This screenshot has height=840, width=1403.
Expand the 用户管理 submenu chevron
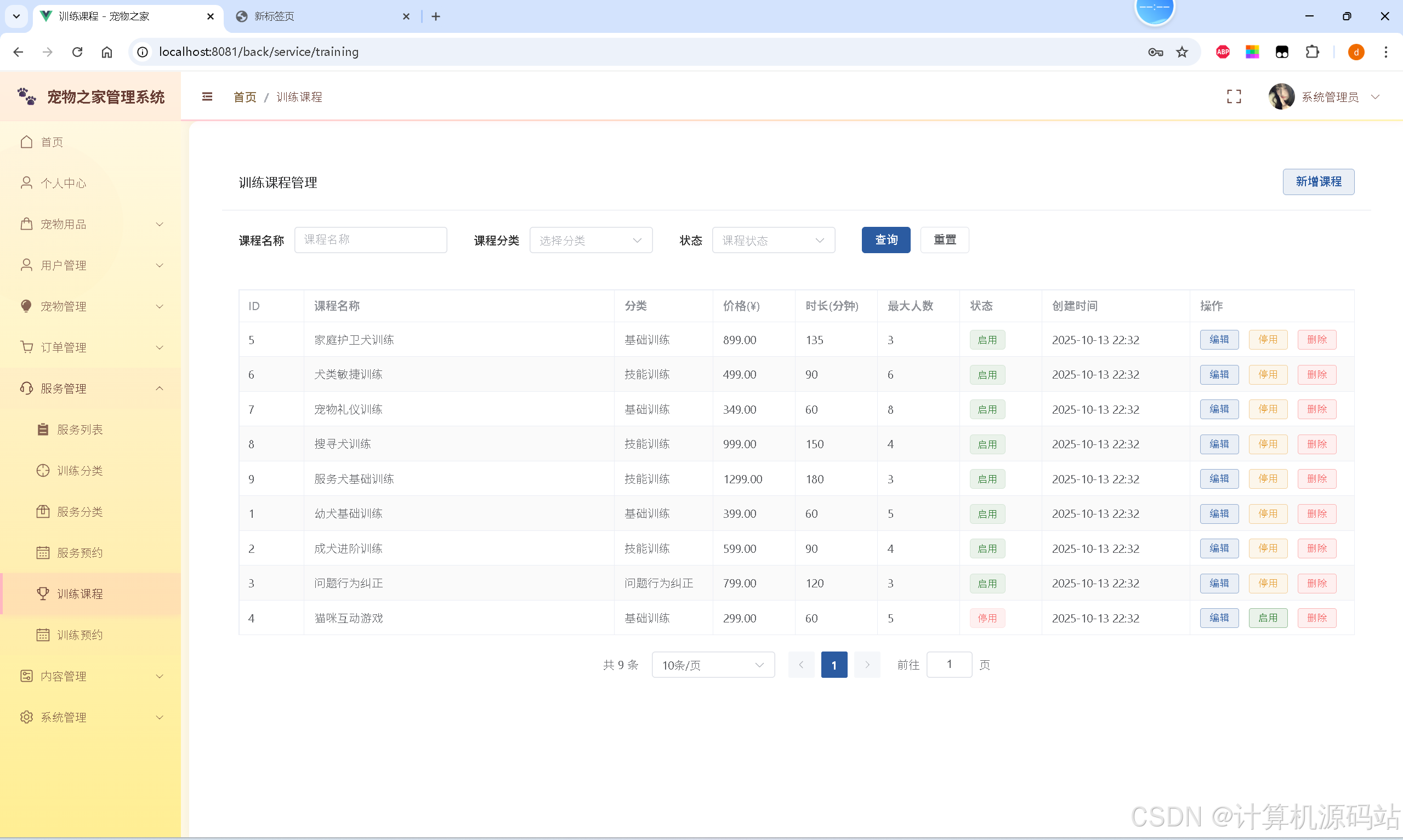pyautogui.click(x=160, y=265)
